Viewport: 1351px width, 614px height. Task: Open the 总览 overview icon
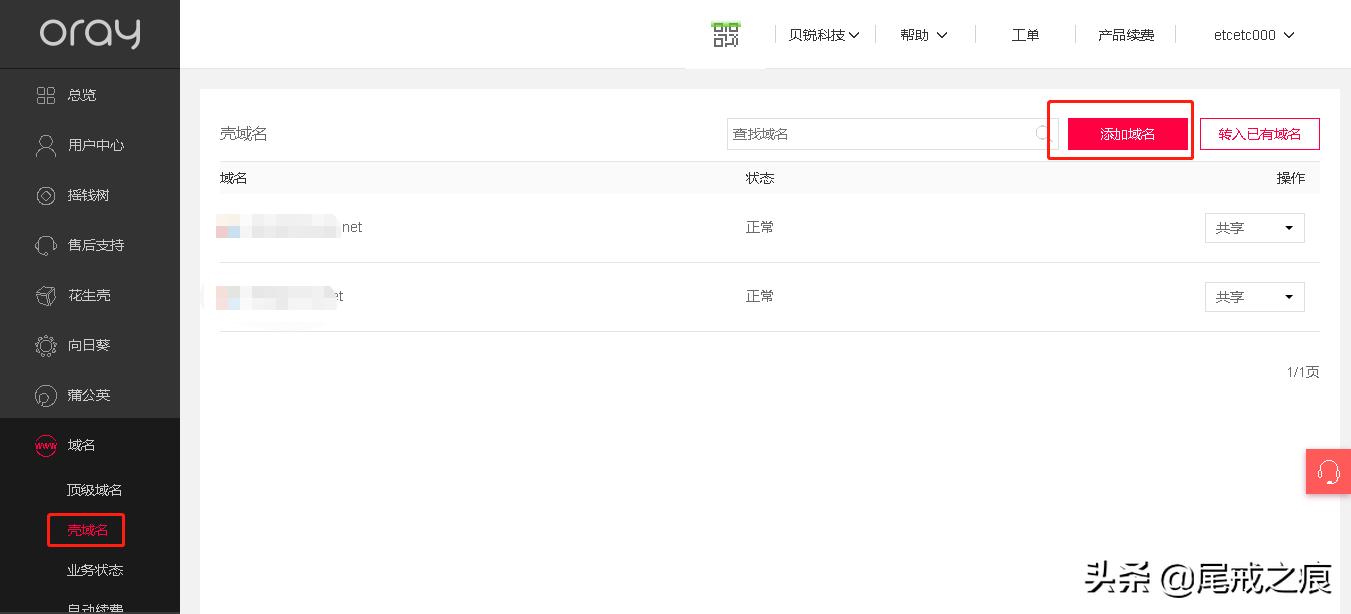(46, 95)
